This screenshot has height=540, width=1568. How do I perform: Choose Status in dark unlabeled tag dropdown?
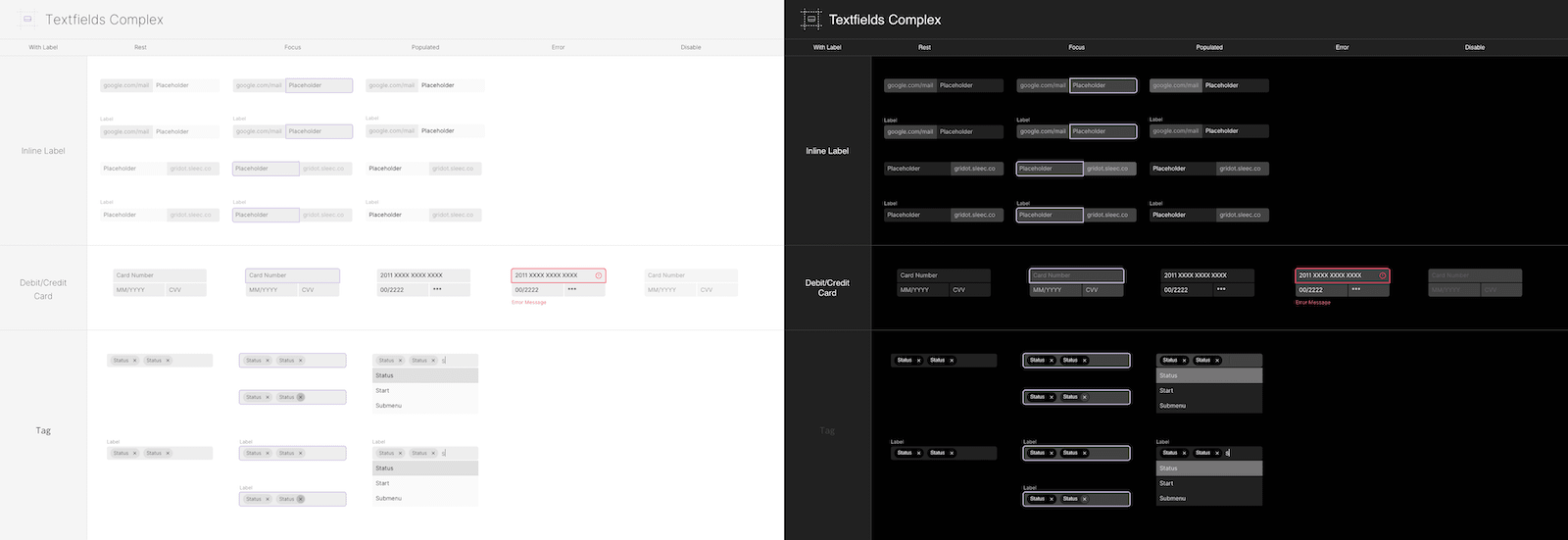point(1209,375)
